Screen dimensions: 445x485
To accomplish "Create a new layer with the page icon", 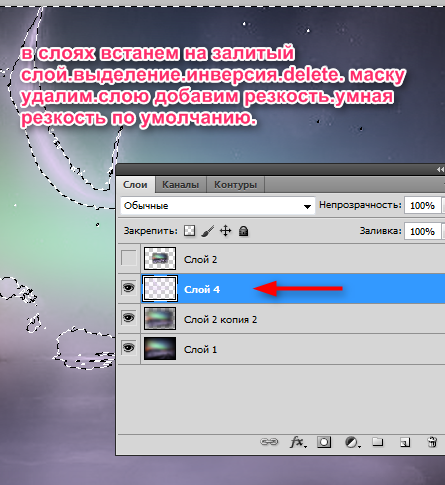I will pyautogui.click(x=405, y=442).
